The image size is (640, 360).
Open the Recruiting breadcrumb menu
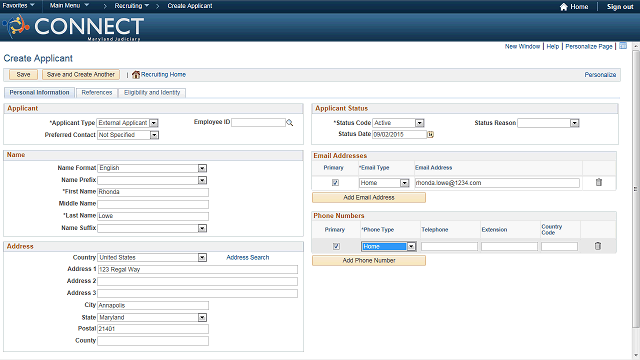tap(131, 6)
